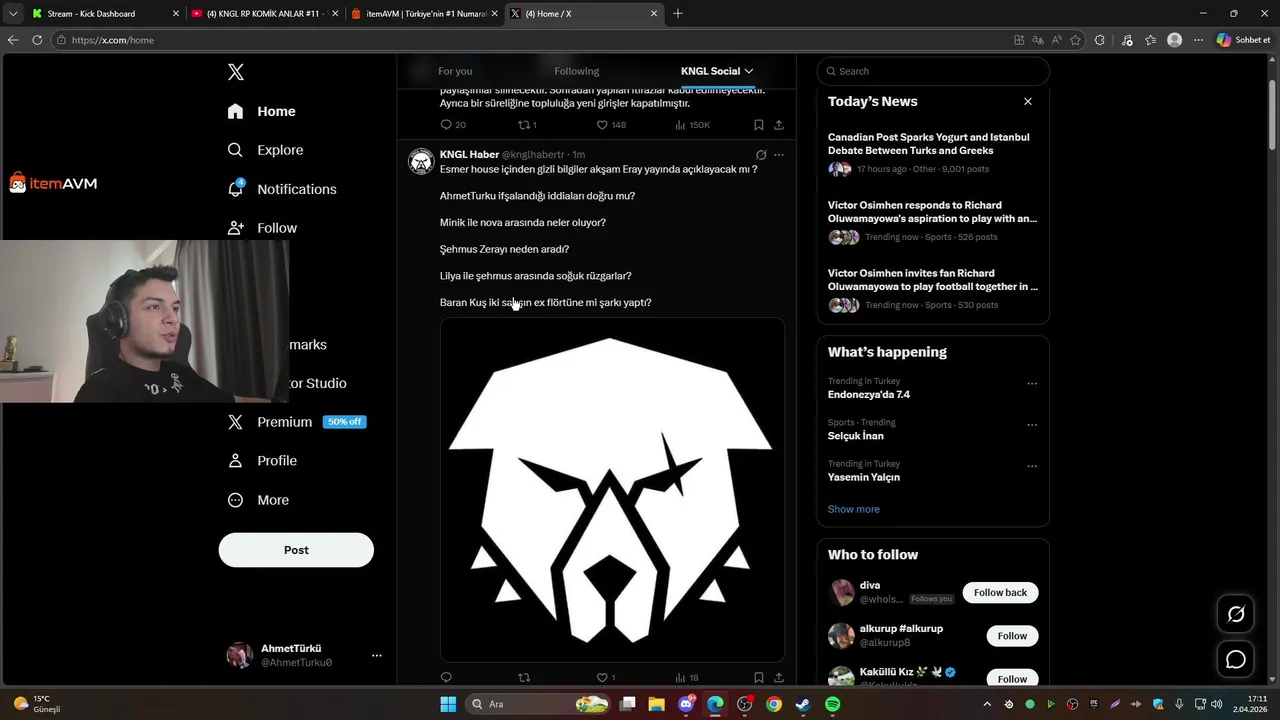
Task: Open Profile in the sidebar
Action: tap(262, 461)
